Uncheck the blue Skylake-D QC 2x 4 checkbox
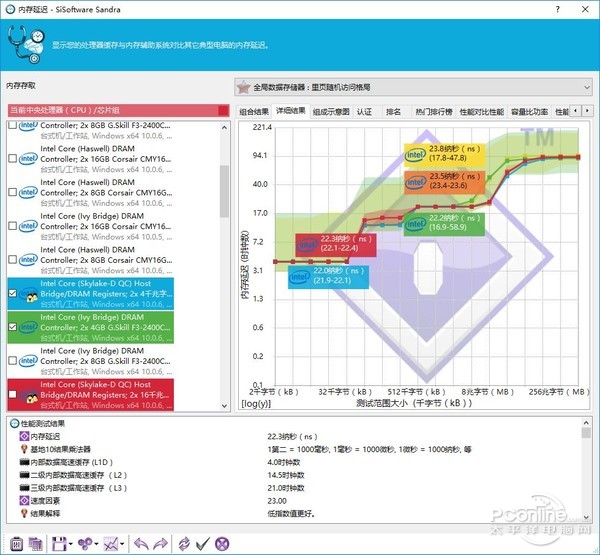The image size is (600, 555). 12,293
